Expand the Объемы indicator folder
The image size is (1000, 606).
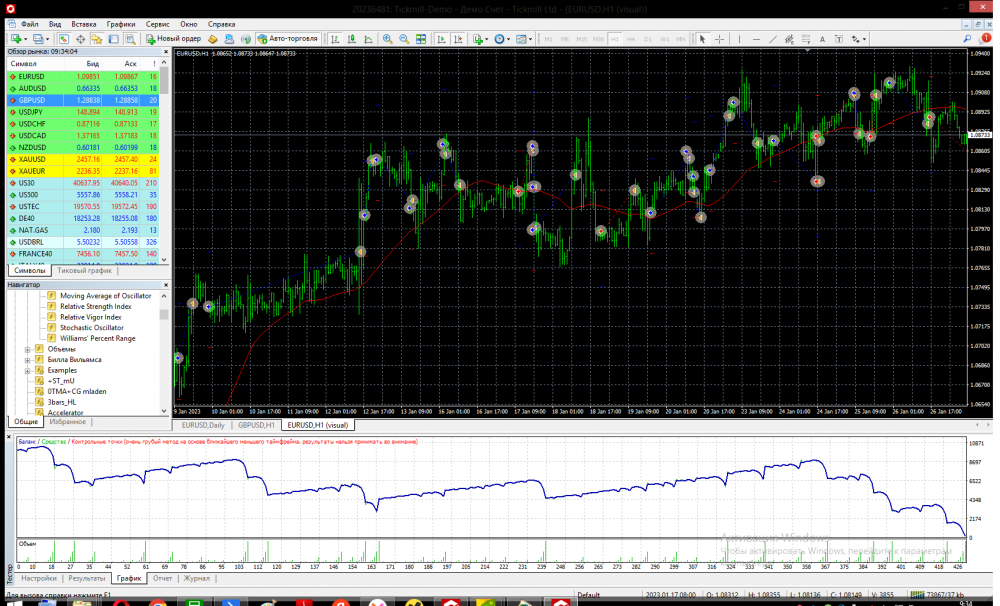(28, 349)
